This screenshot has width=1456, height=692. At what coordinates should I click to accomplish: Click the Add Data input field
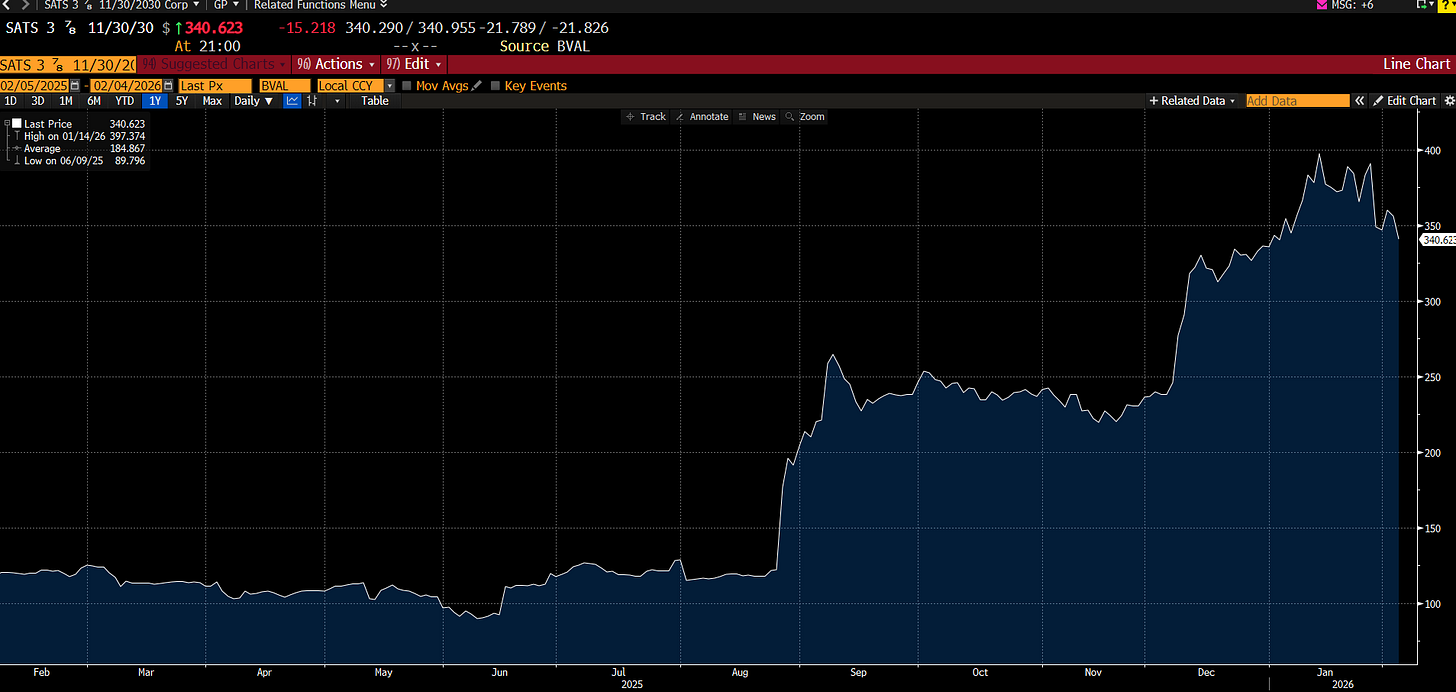[x=1297, y=101]
